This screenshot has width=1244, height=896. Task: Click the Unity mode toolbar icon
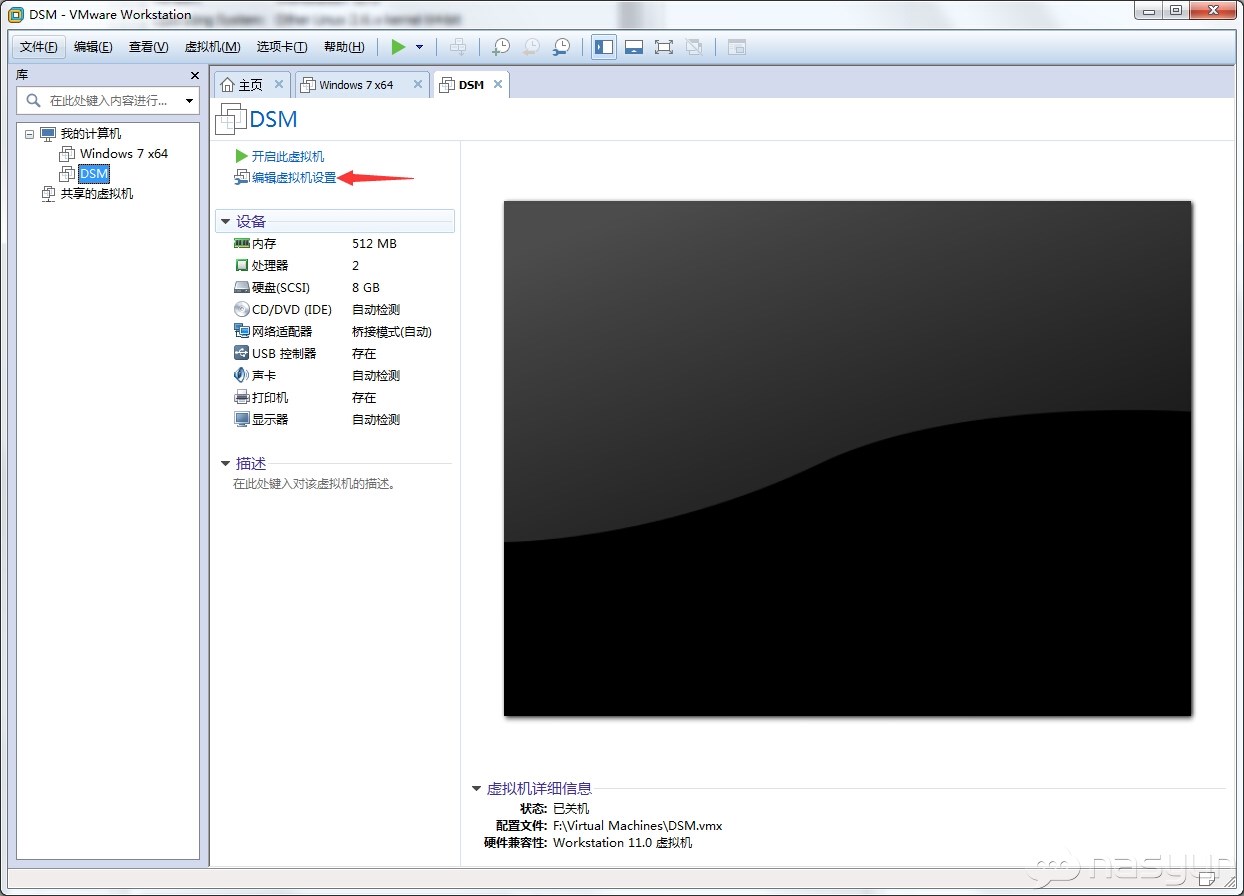coord(695,47)
